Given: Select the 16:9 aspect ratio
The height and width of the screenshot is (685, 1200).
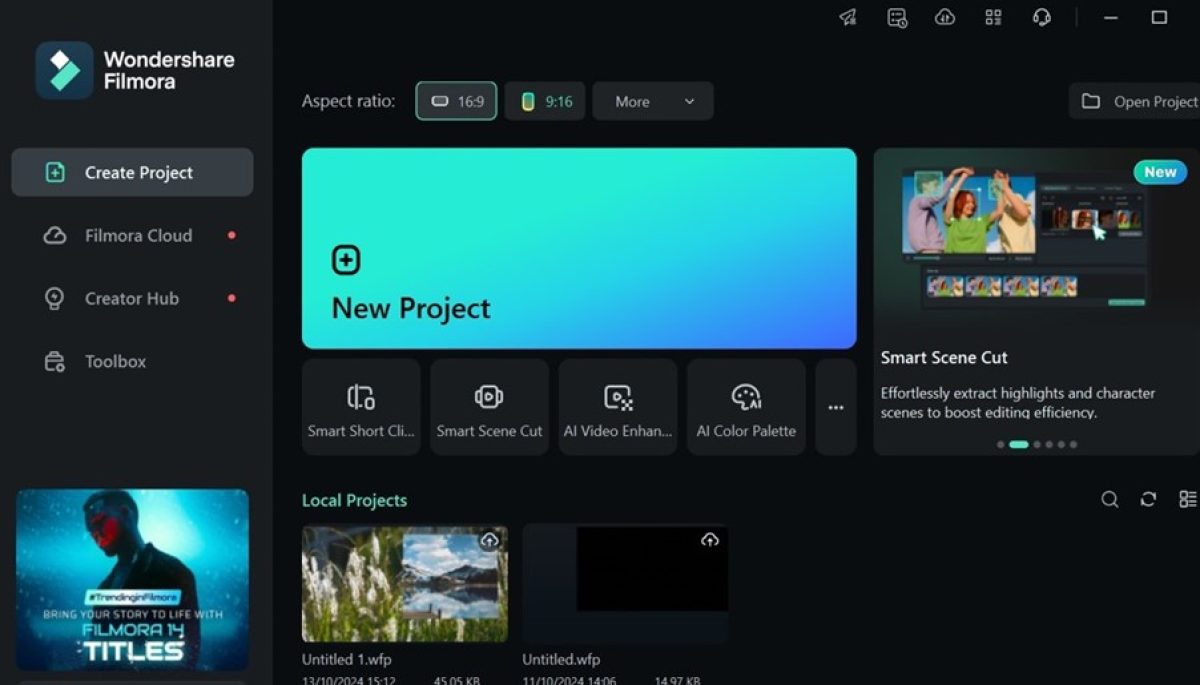Looking at the screenshot, I should tap(456, 101).
